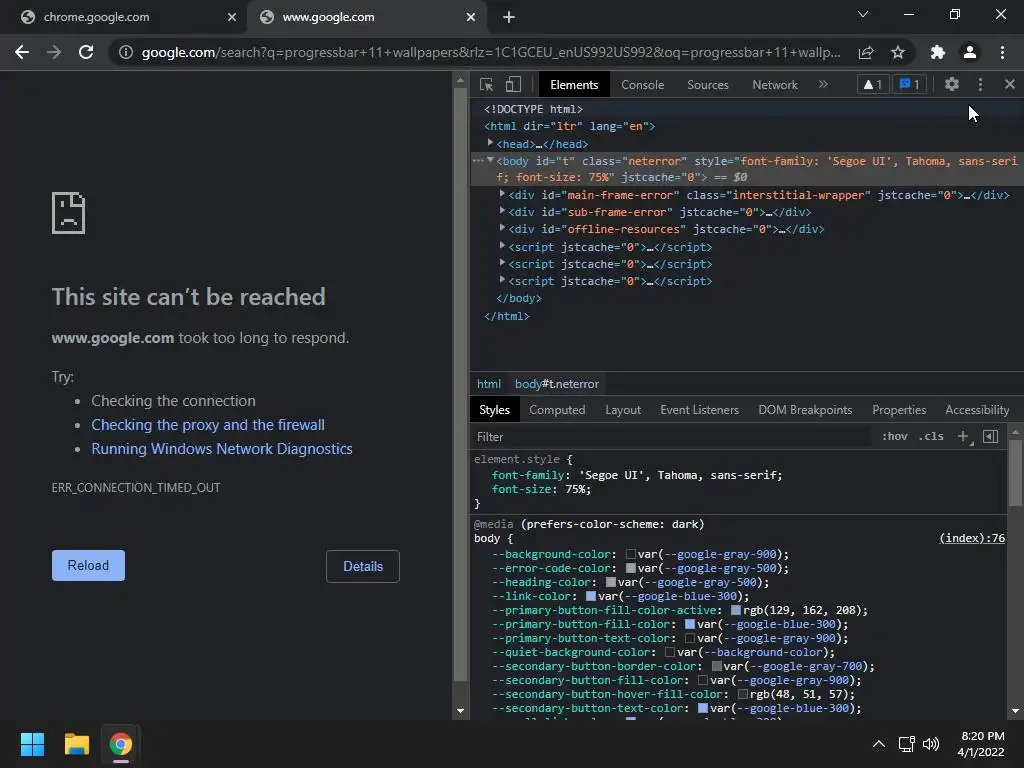Open --link-color color swatch picker
The width and height of the screenshot is (1024, 768).
[590, 596]
